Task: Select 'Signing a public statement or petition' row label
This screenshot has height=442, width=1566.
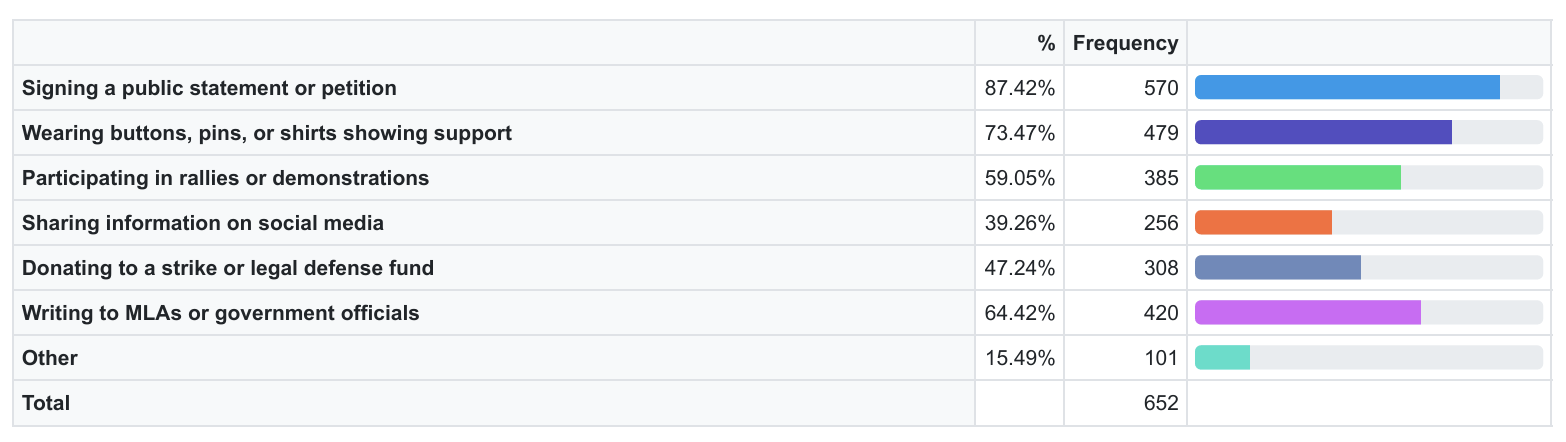Action: pyautogui.click(x=209, y=88)
